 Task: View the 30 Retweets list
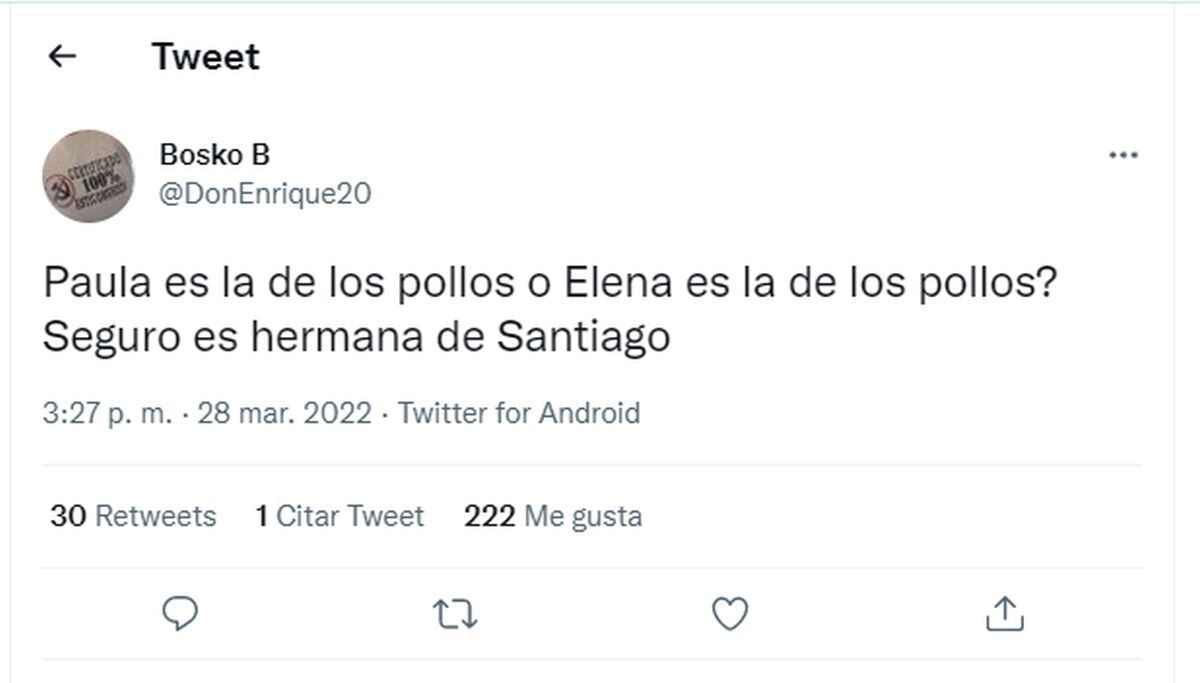[x=132, y=516]
